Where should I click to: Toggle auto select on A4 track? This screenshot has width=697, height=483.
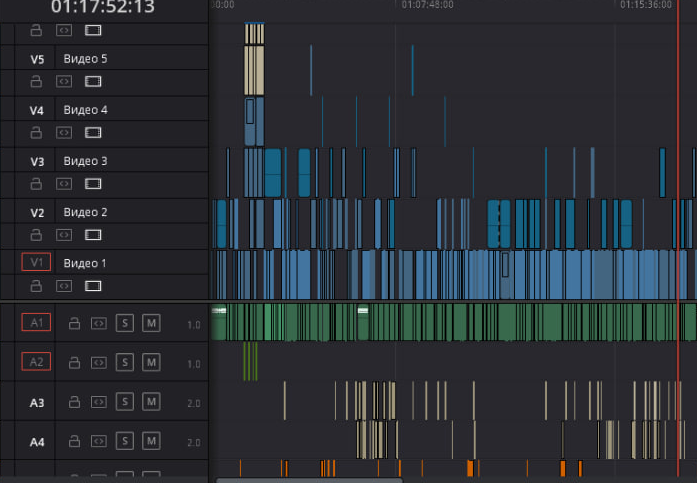click(99, 441)
